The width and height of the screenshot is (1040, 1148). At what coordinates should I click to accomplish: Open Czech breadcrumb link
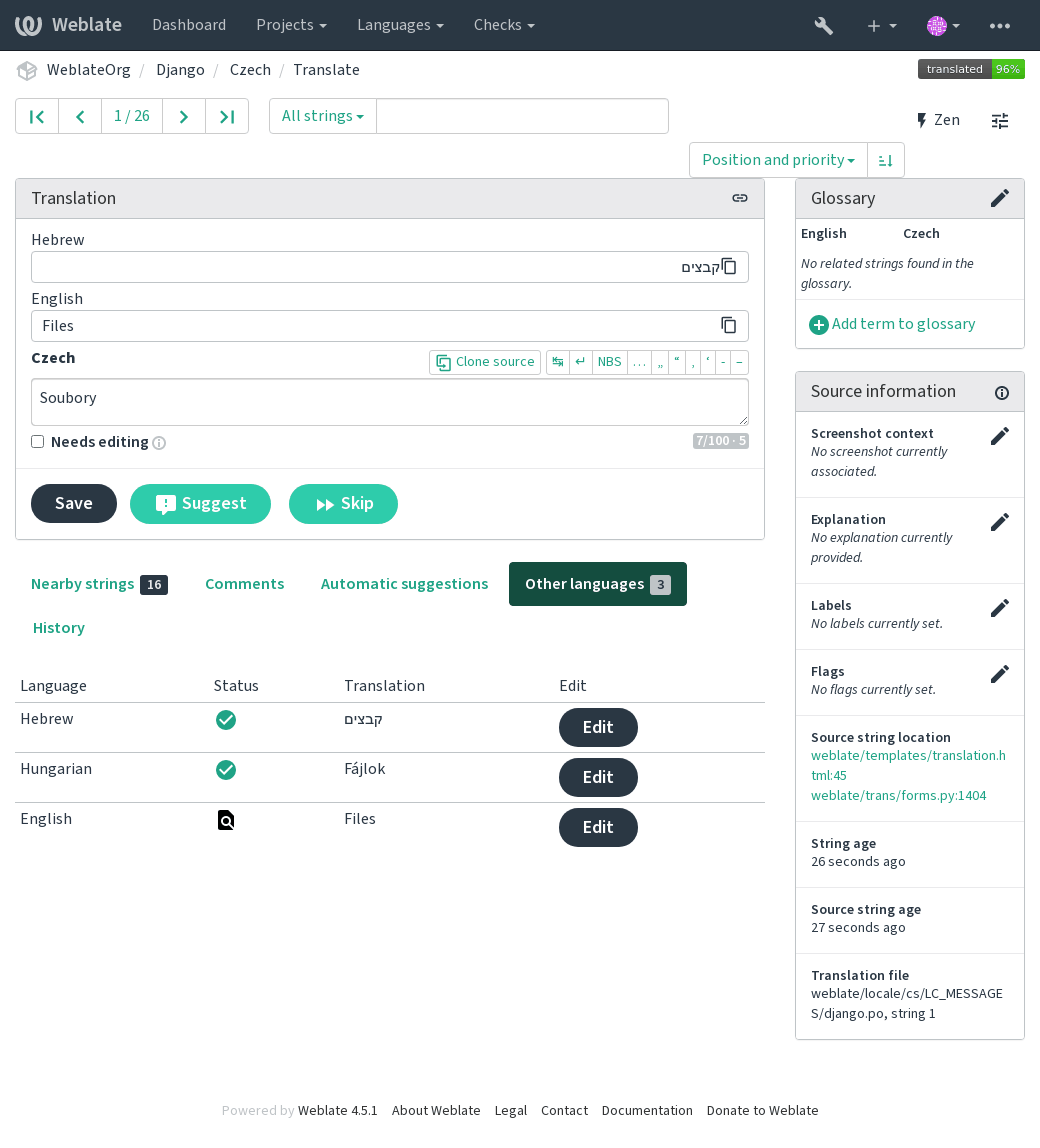(250, 70)
